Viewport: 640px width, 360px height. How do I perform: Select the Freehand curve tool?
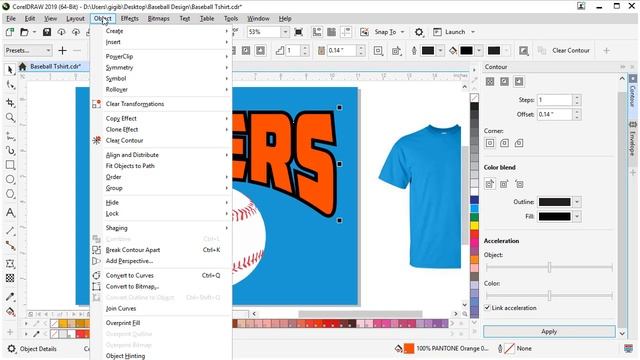click(x=10, y=136)
